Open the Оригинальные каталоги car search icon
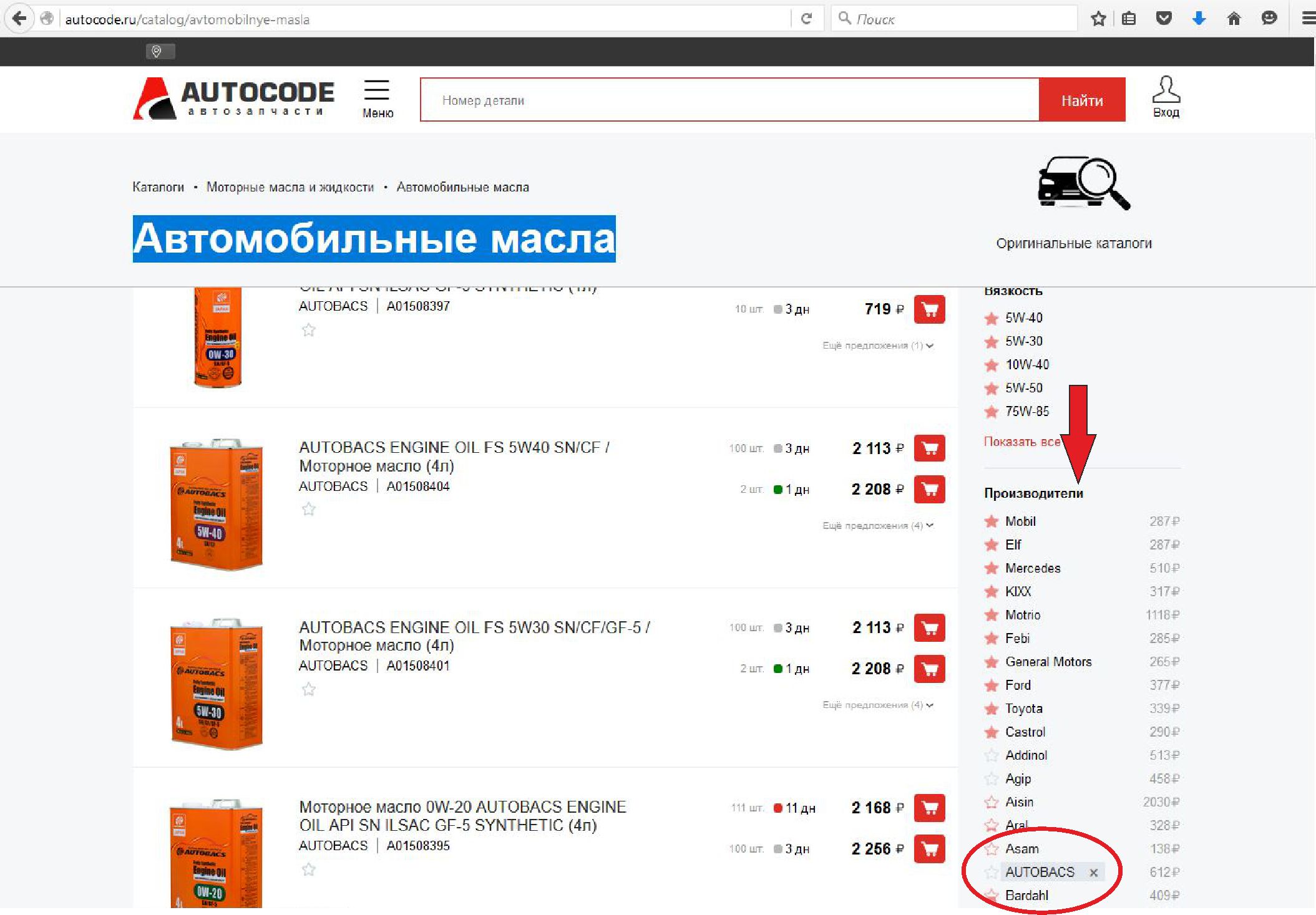1316x915 pixels. 1084,183
